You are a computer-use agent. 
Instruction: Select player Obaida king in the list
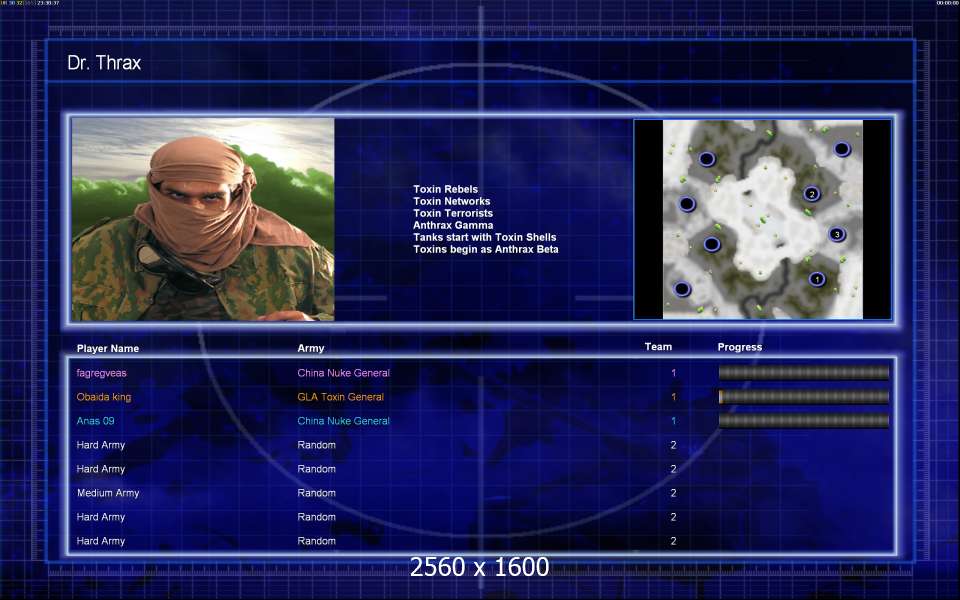pyautogui.click(x=103, y=397)
